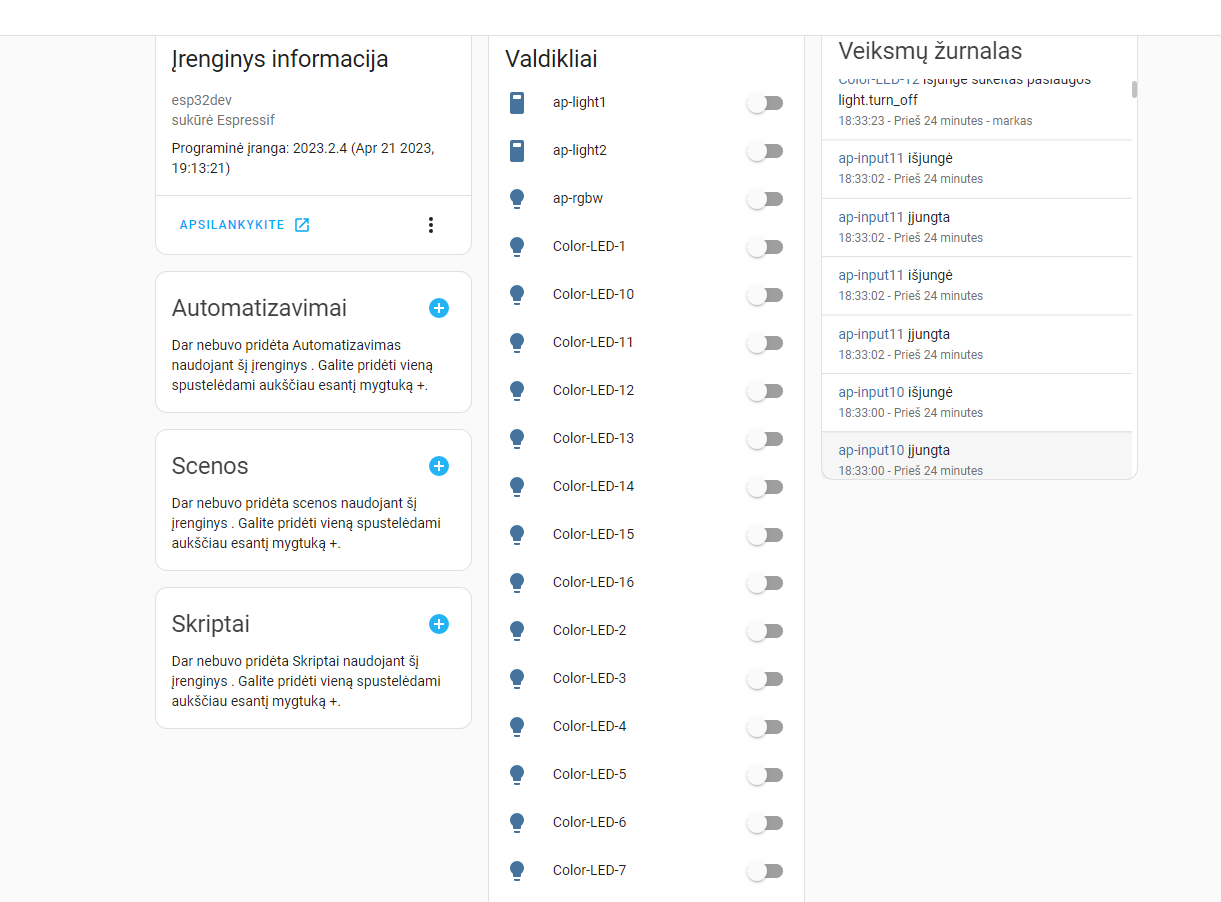The width and height of the screenshot is (1221, 902).
Task: Click the Color-LED-1 bulb icon
Action: pyautogui.click(x=517, y=247)
